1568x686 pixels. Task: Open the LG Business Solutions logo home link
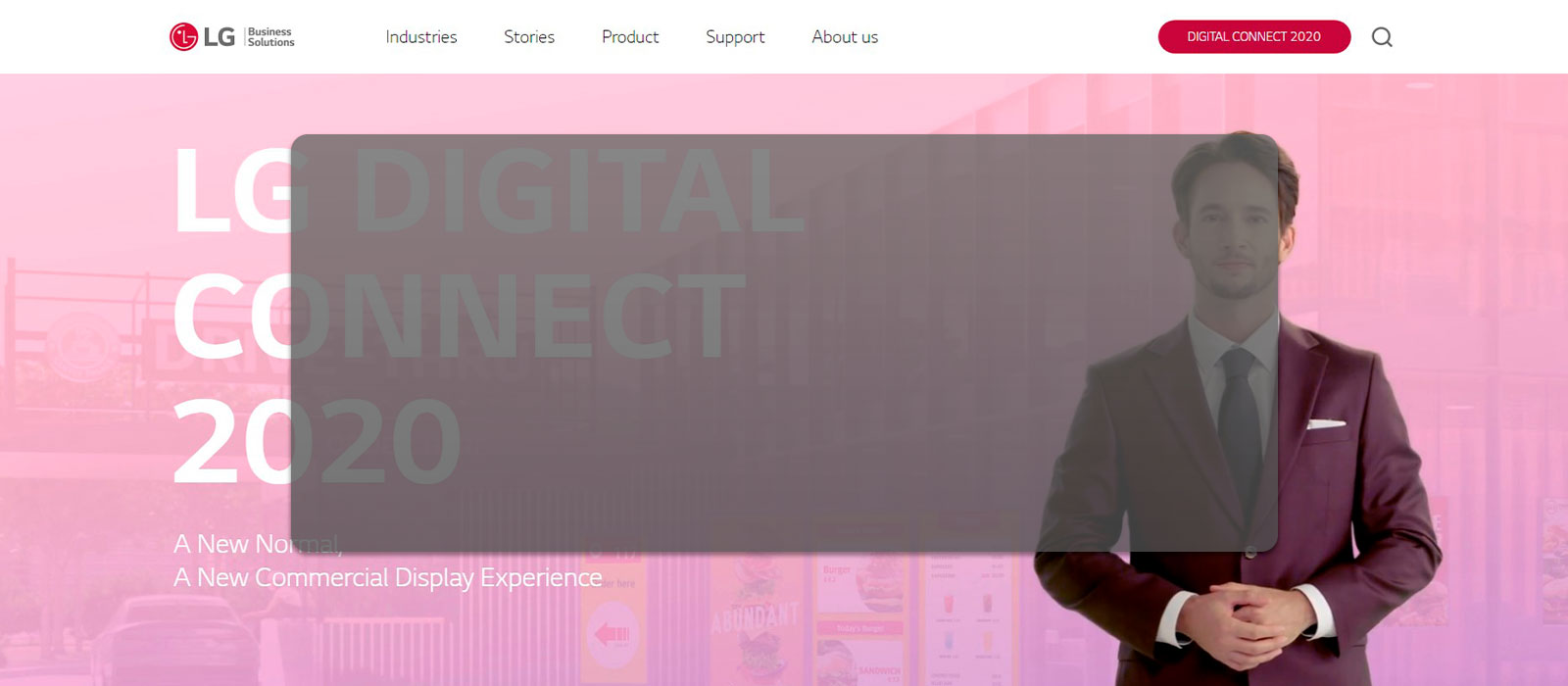click(x=232, y=37)
